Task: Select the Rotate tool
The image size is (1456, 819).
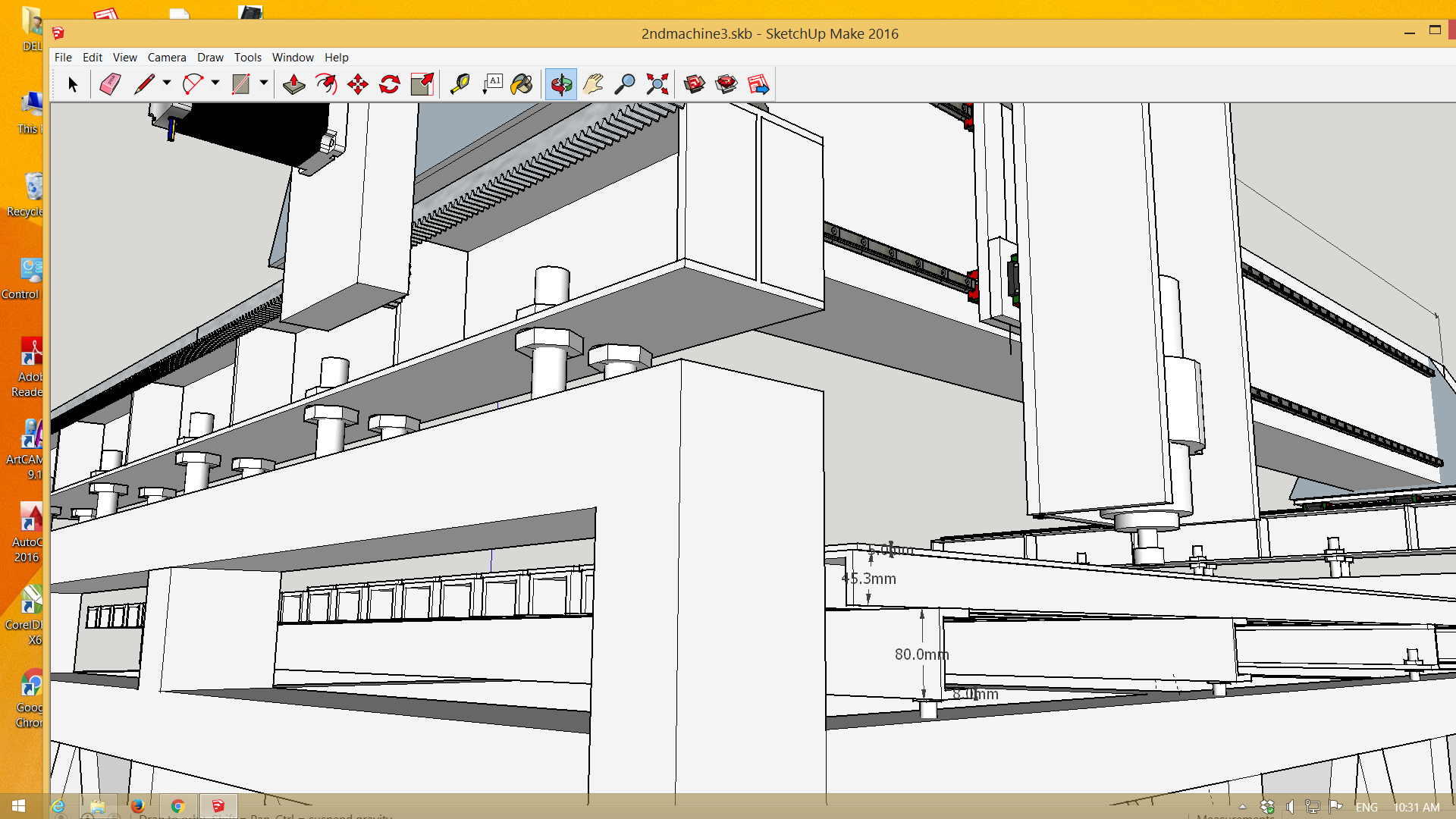Action: point(390,84)
